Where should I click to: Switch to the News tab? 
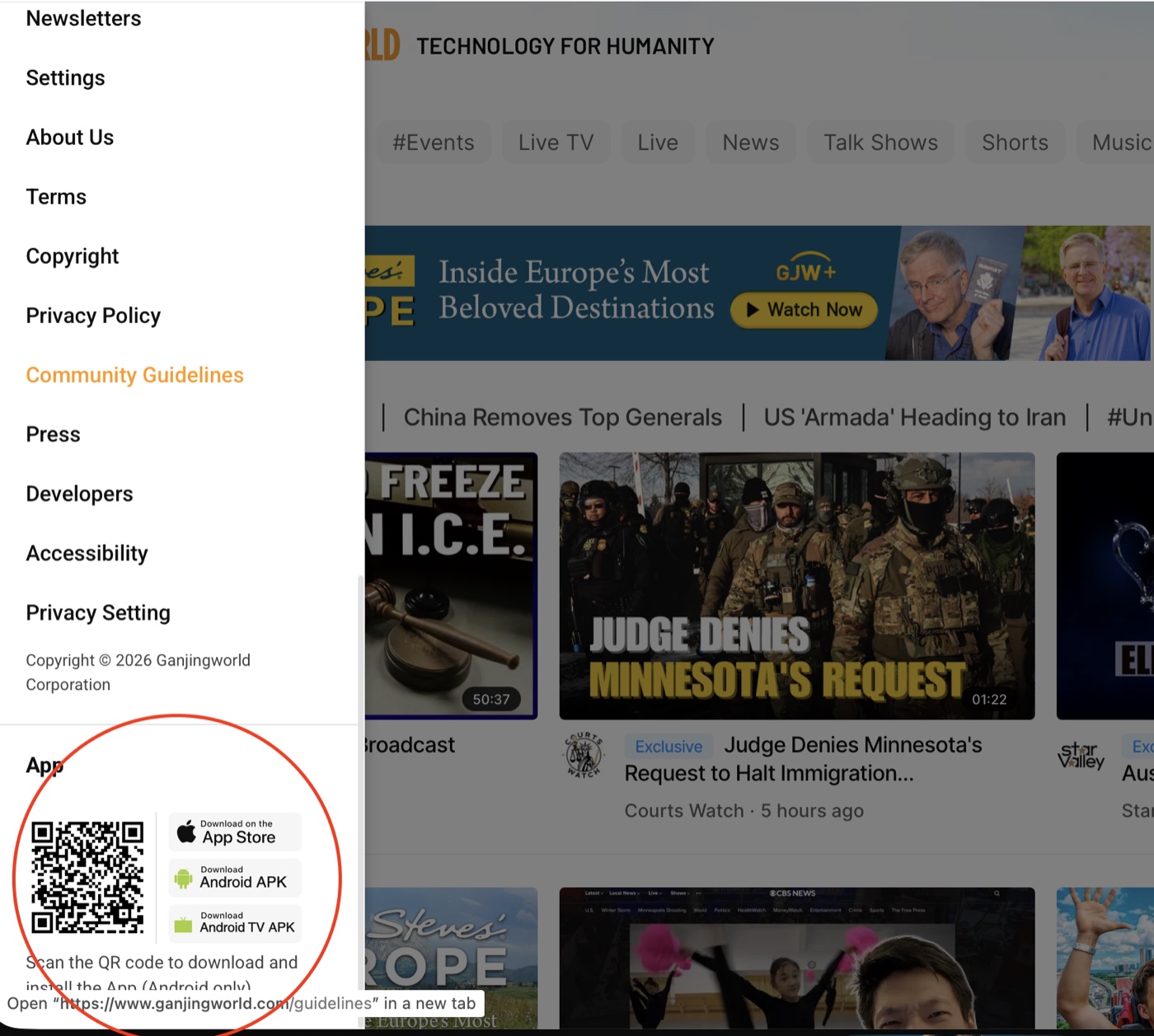[751, 143]
